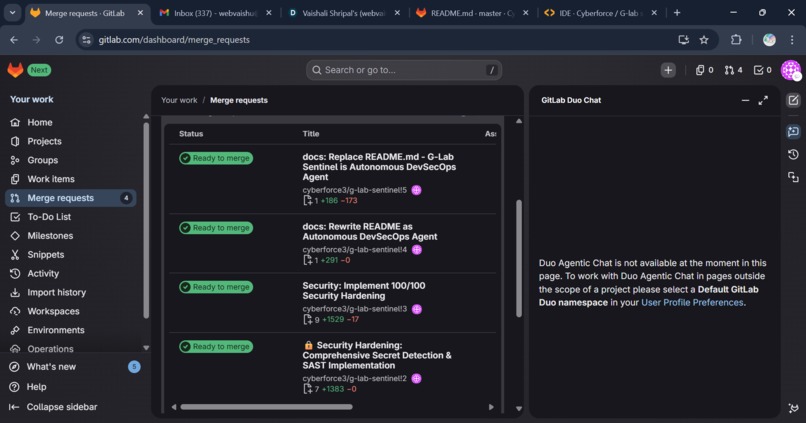Open Import history in the sidebar
806x423 pixels.
[x=70, y=292]
